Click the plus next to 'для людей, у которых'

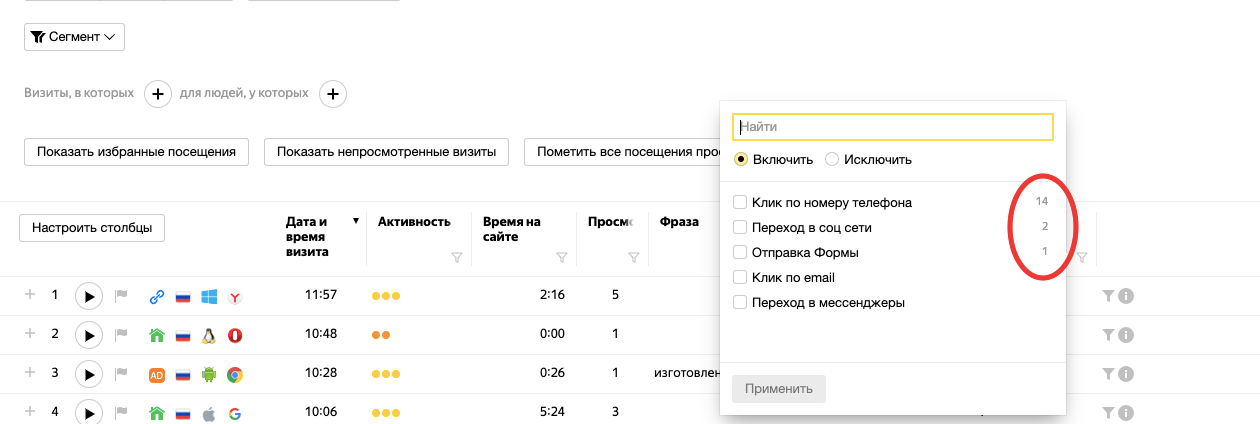[x=332, y=94]
